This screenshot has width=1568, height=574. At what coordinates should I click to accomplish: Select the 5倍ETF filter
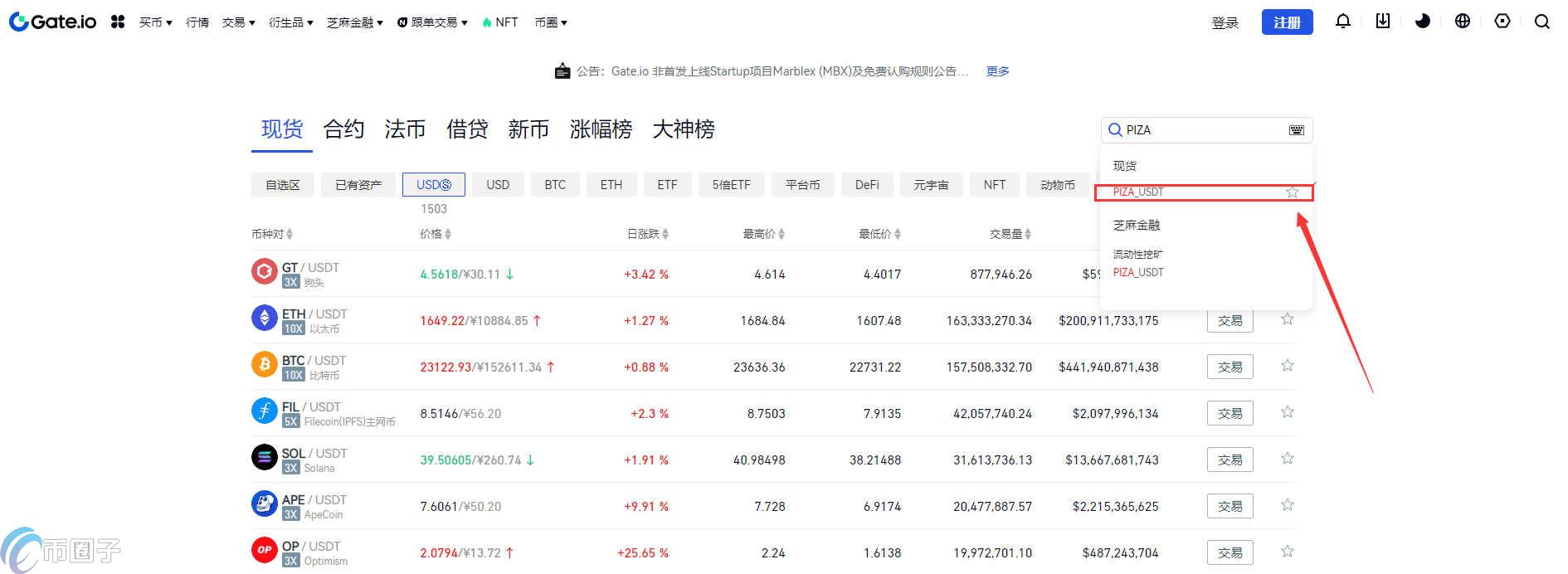pyautogui.click(x=731, y=185)
